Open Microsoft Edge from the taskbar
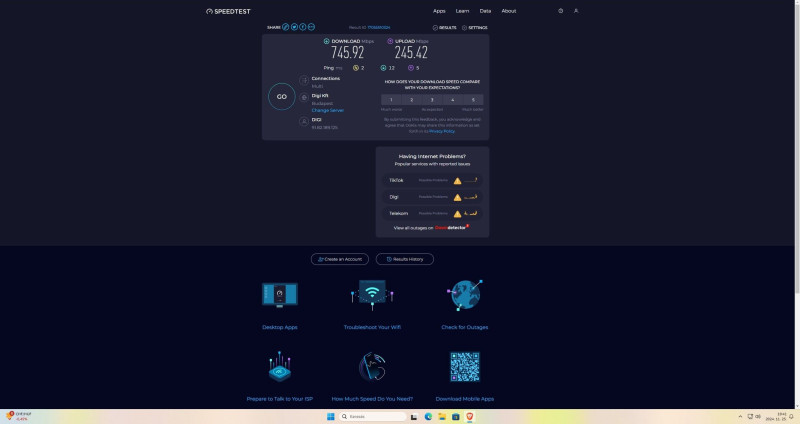 click(x=428, y=416)
